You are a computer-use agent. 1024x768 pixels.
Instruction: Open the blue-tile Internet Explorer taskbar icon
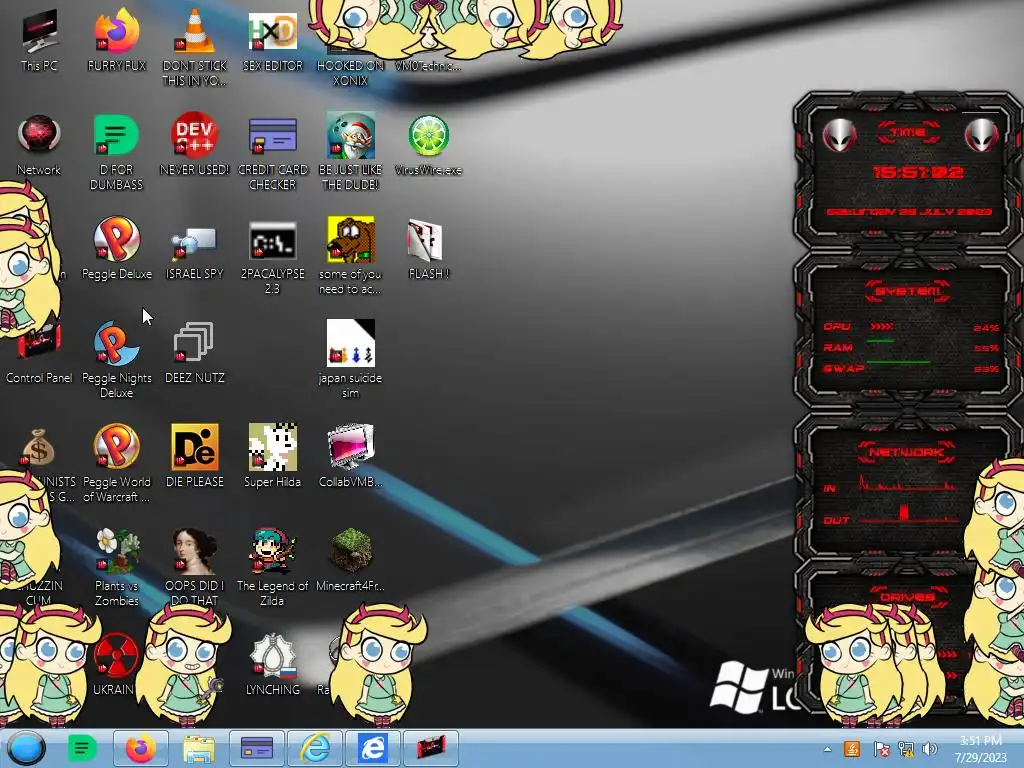(x=373, y=748)
